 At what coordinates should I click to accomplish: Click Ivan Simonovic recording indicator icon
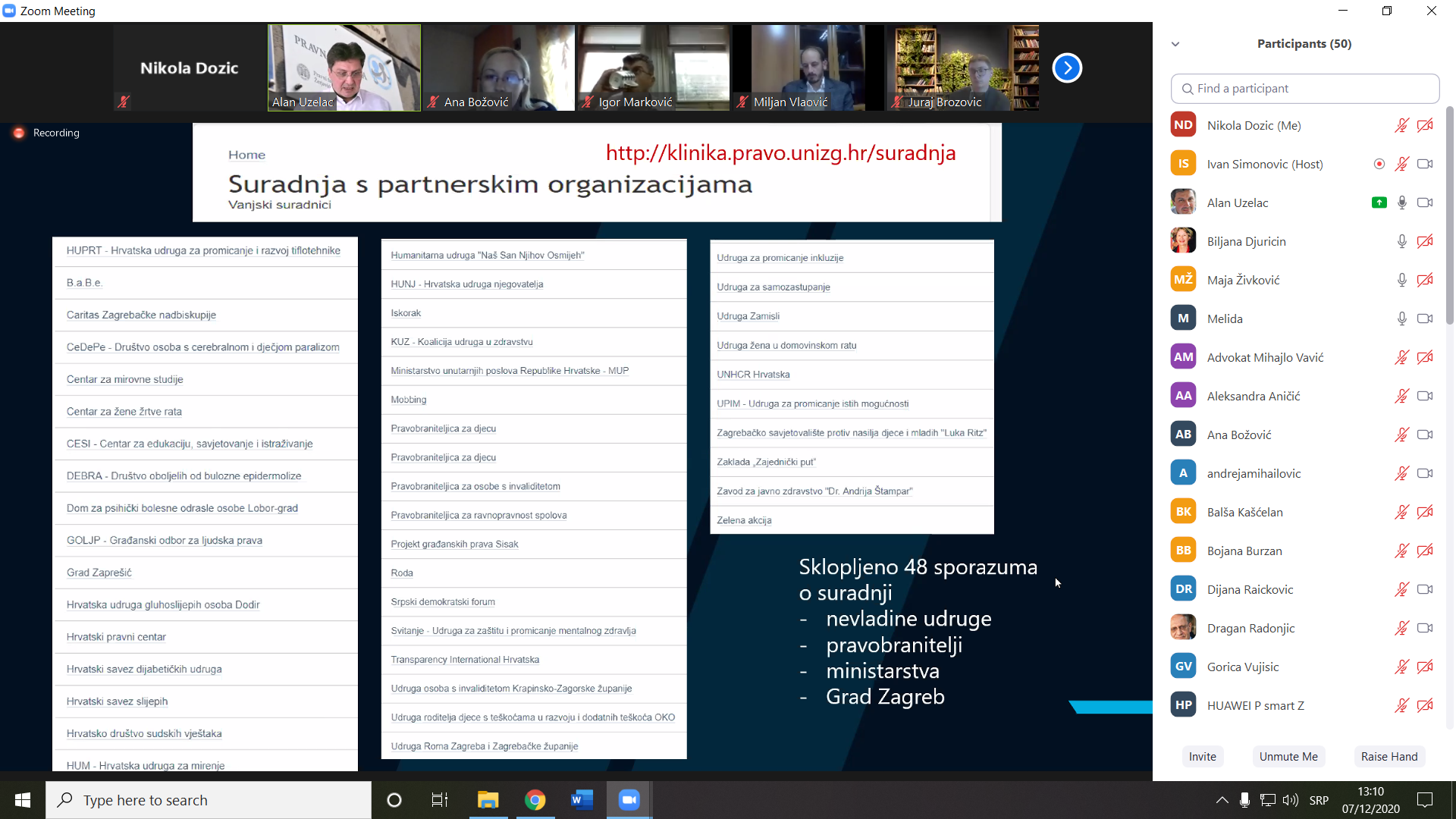pyautogui.click(x=1379, y=164)
